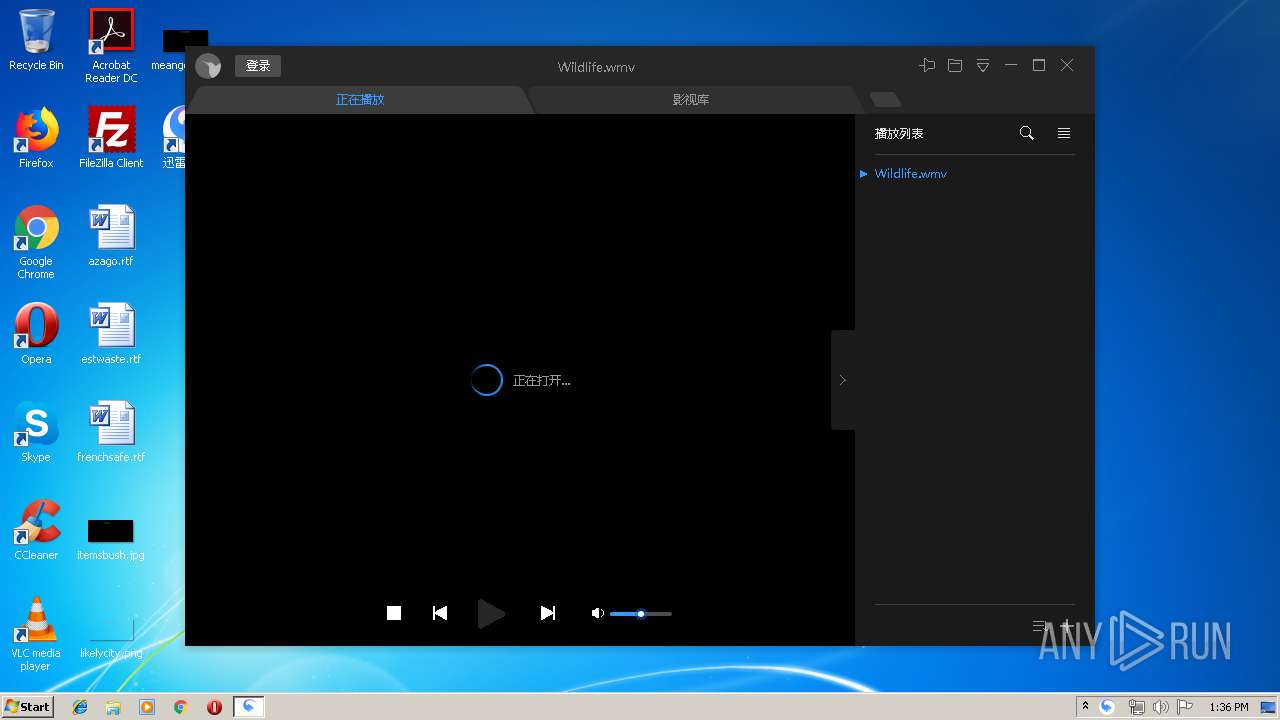Click the network tray icon
This screenshot has height=720, width=1280.
pos(1136,707)
